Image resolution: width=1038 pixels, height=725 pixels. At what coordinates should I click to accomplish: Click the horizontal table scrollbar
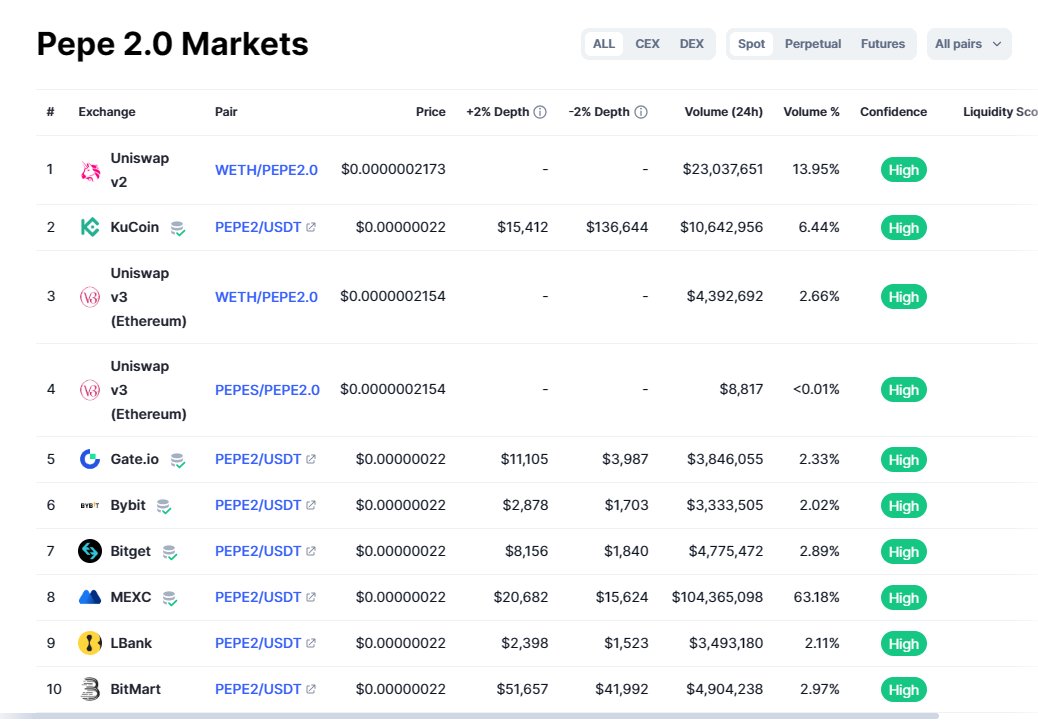(x=469, y=716)
